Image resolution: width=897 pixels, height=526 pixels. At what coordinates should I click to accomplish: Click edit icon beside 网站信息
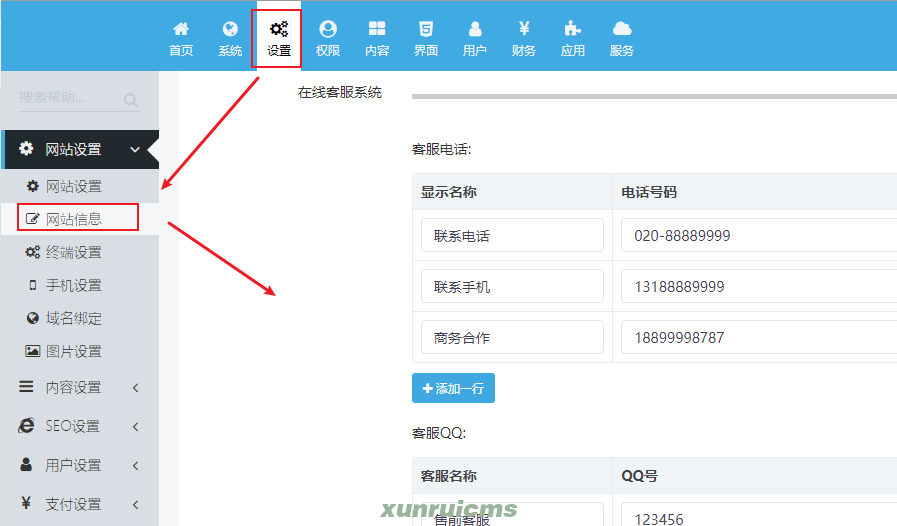33,219
